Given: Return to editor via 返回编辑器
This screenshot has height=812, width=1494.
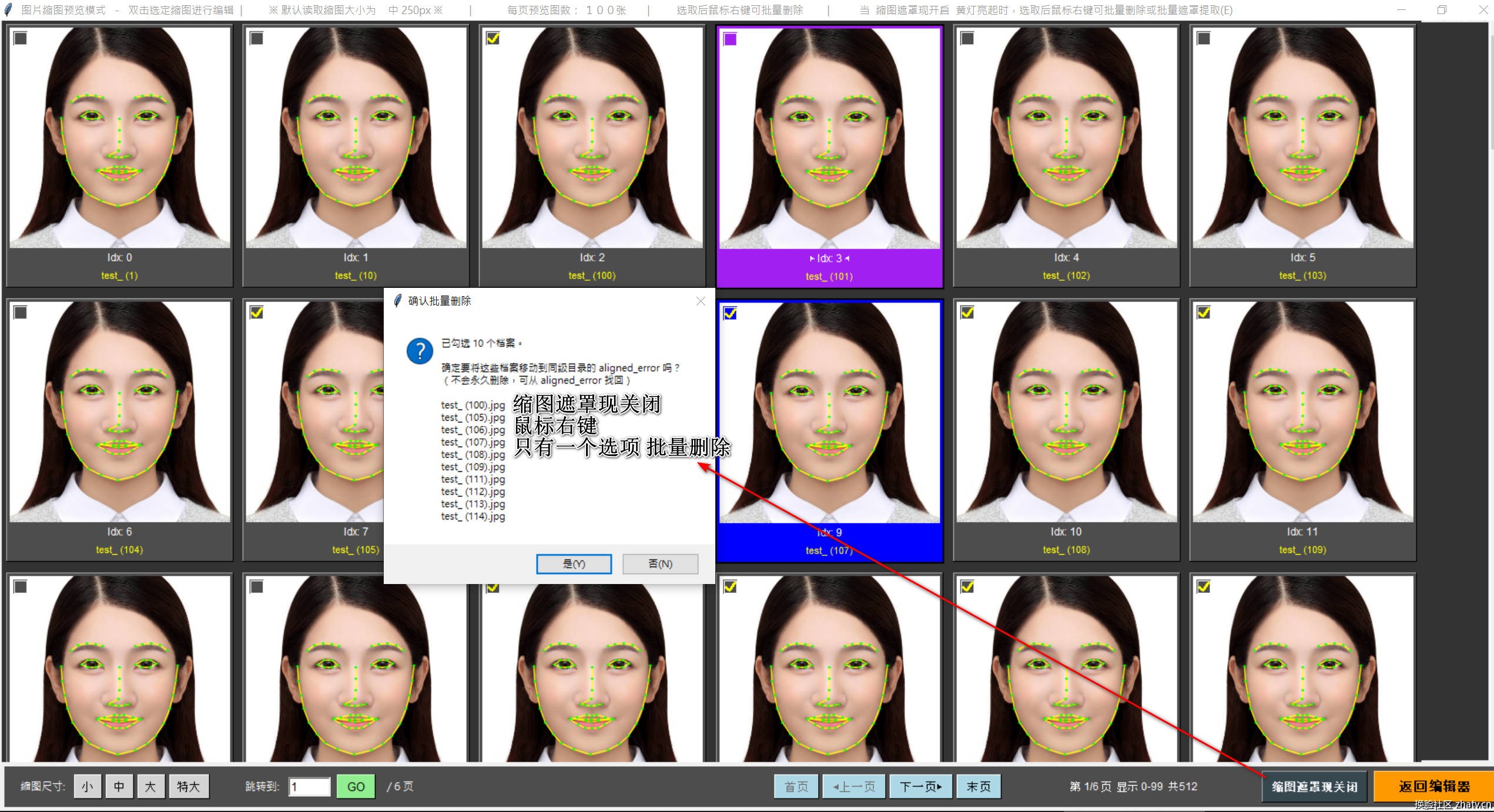Looking at the screenshot, I should point(1433,786).
